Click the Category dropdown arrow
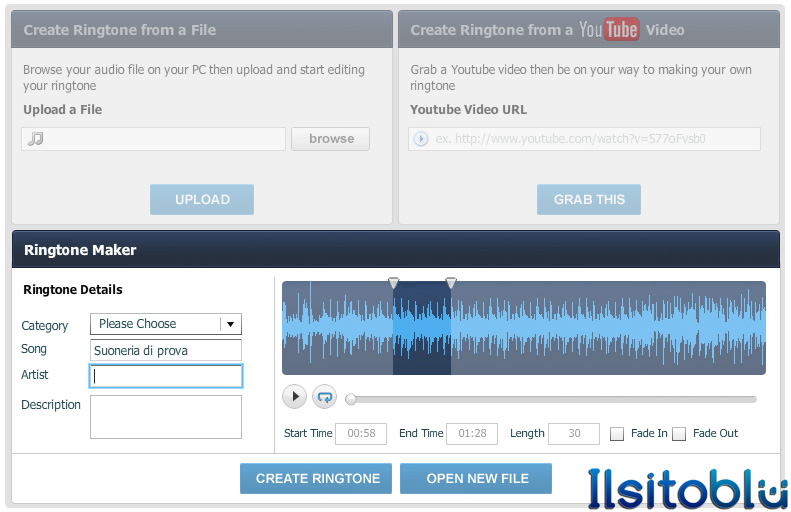 pyautogui.click(x=231, y=324)
